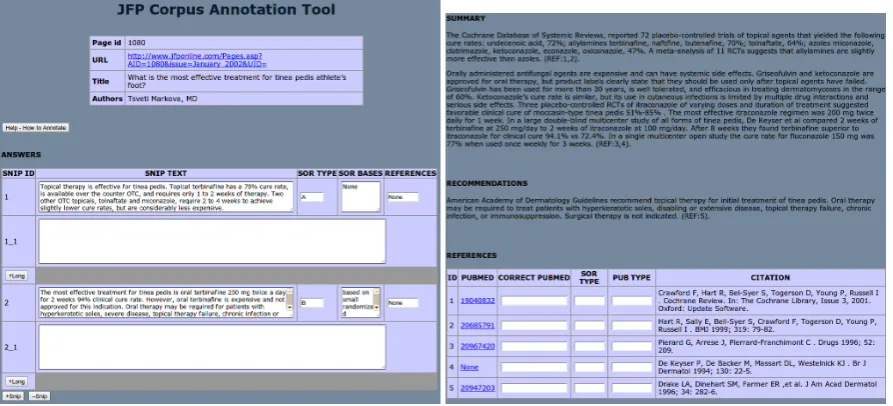Click the References field of snip 2
This screenshot has width=893, height=406.
point(403,303)
